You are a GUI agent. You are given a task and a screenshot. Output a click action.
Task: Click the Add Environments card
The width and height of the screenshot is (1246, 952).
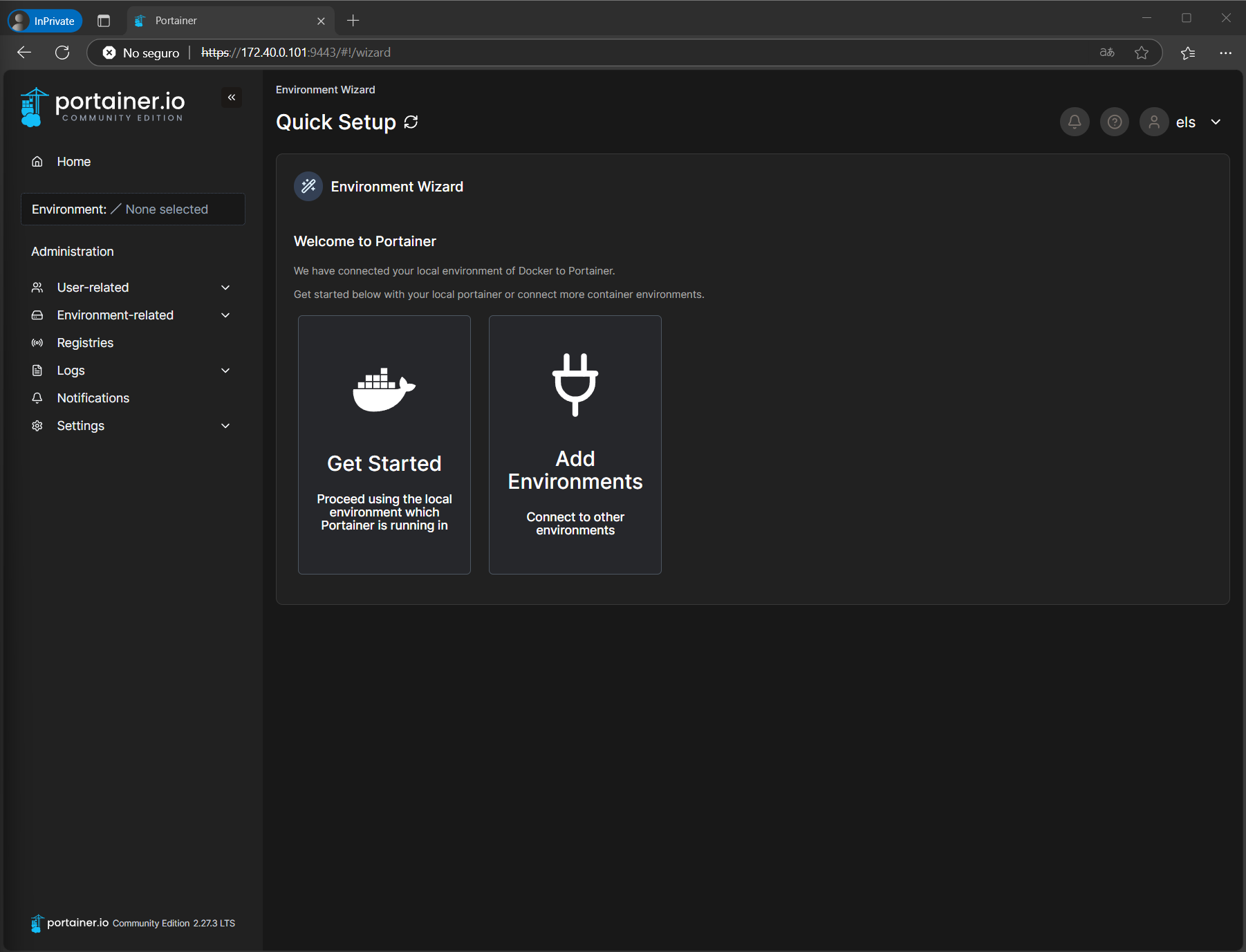[x=575, y=445]
